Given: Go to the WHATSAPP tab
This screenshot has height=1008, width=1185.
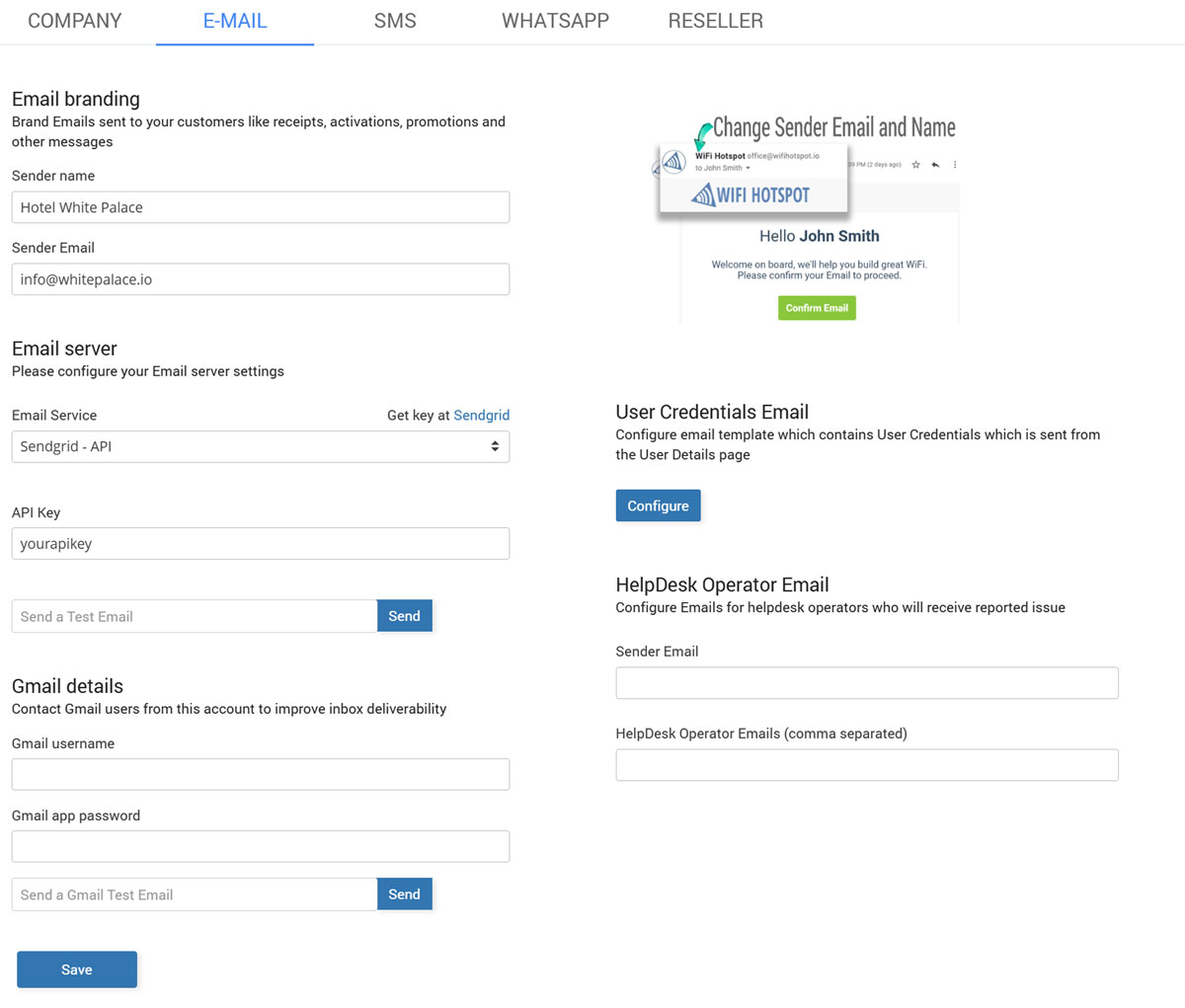Looking at the screenshot, I should tap(555, 21).
